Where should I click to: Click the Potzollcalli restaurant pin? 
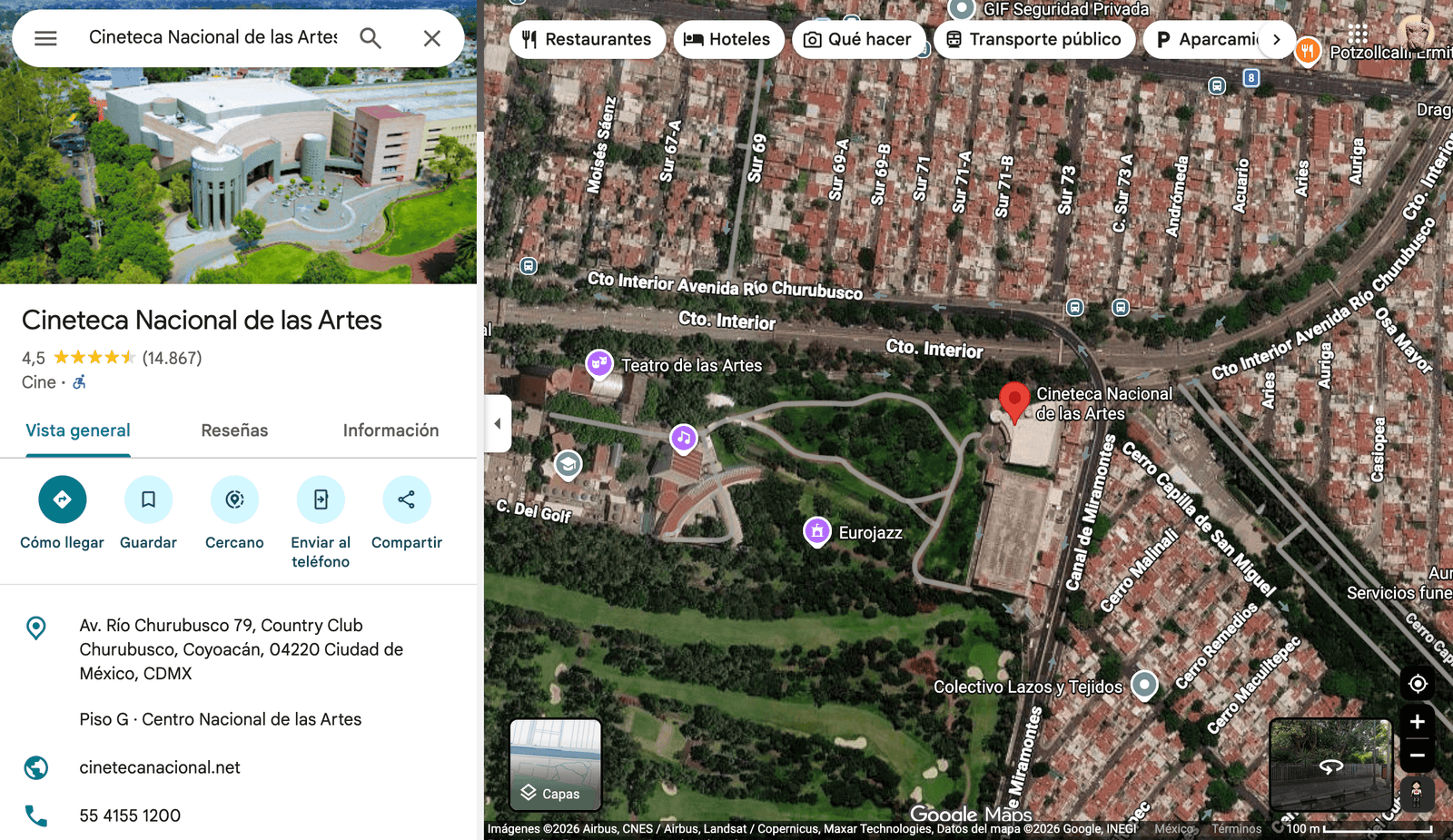click(1308, 51)
